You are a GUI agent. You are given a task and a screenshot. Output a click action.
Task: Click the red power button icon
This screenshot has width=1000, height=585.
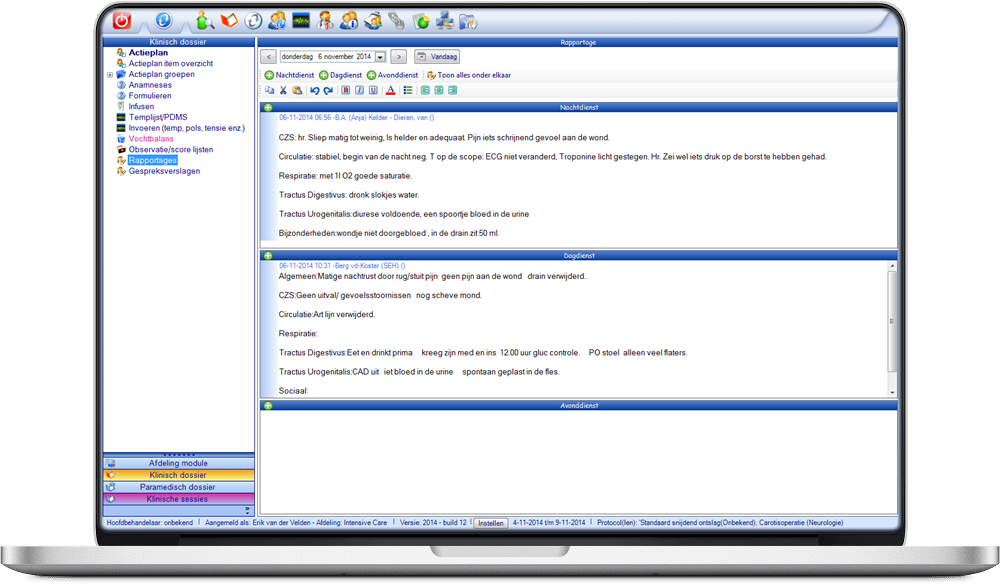(122, 20)
